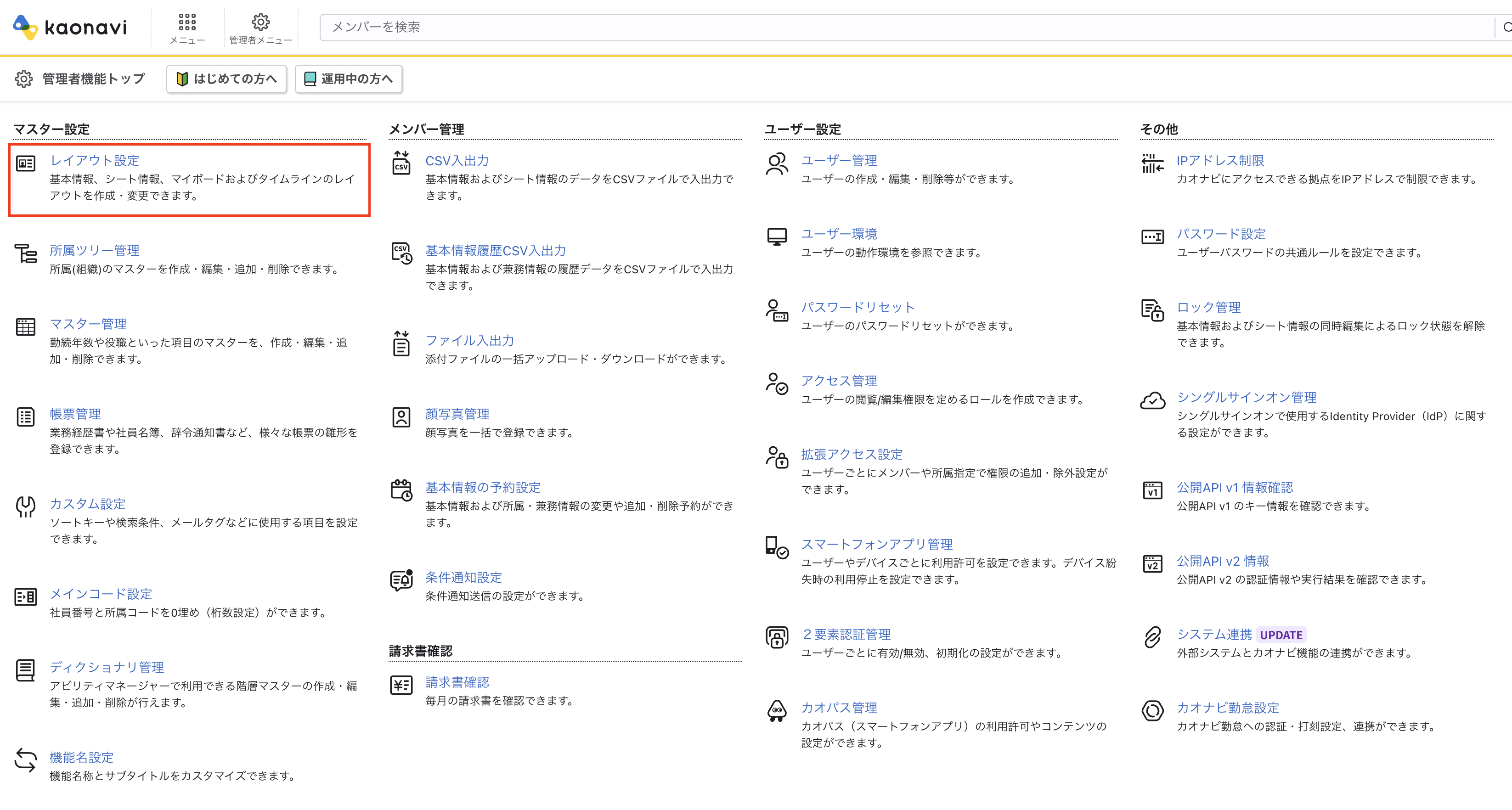Click the スマートフォンアプリ管理 phone icon
The width and height of the screenshot is (1512, 810).
click(x=777, y=547)
